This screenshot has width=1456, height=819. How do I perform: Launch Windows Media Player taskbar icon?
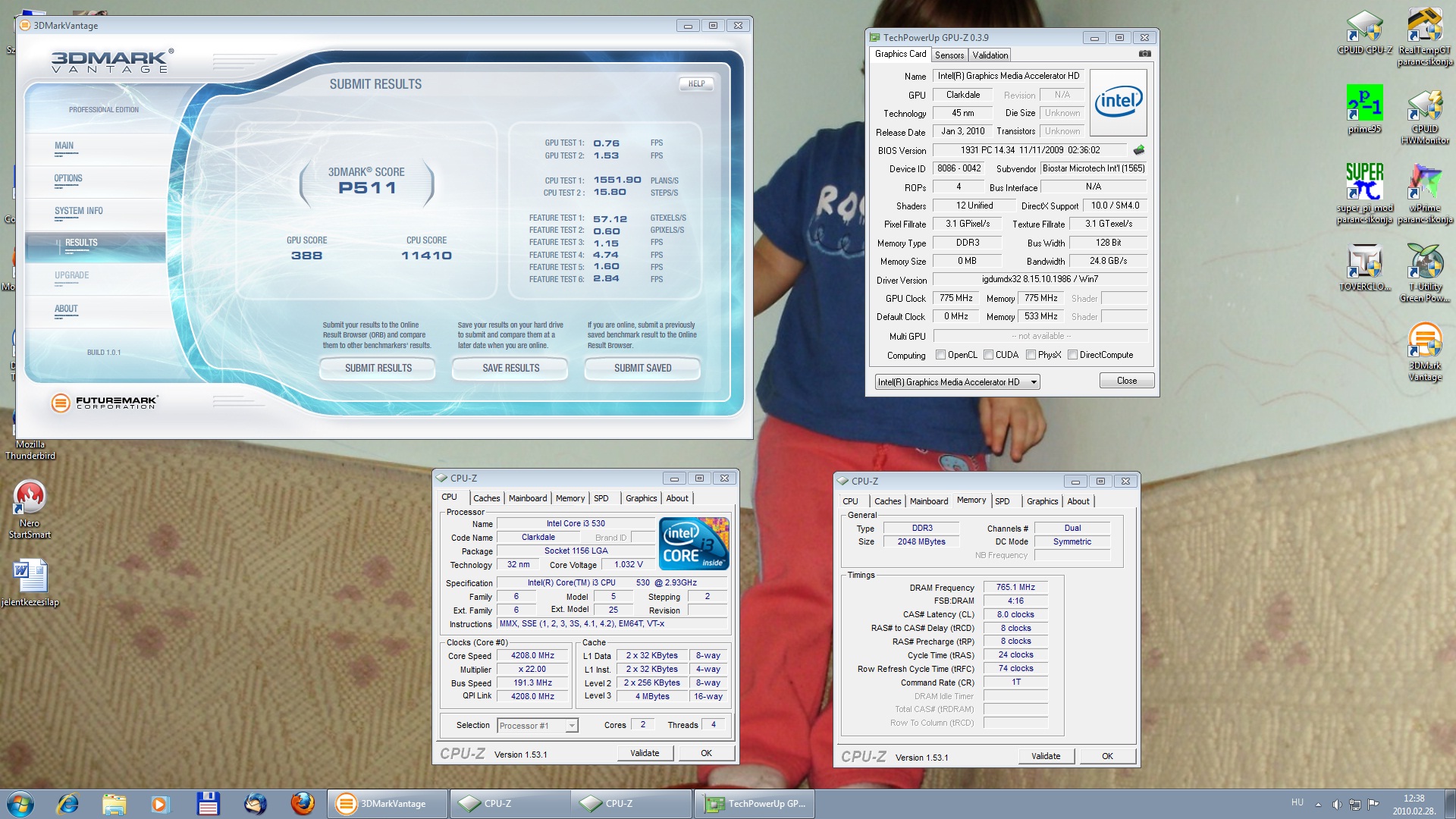(160, 803)
